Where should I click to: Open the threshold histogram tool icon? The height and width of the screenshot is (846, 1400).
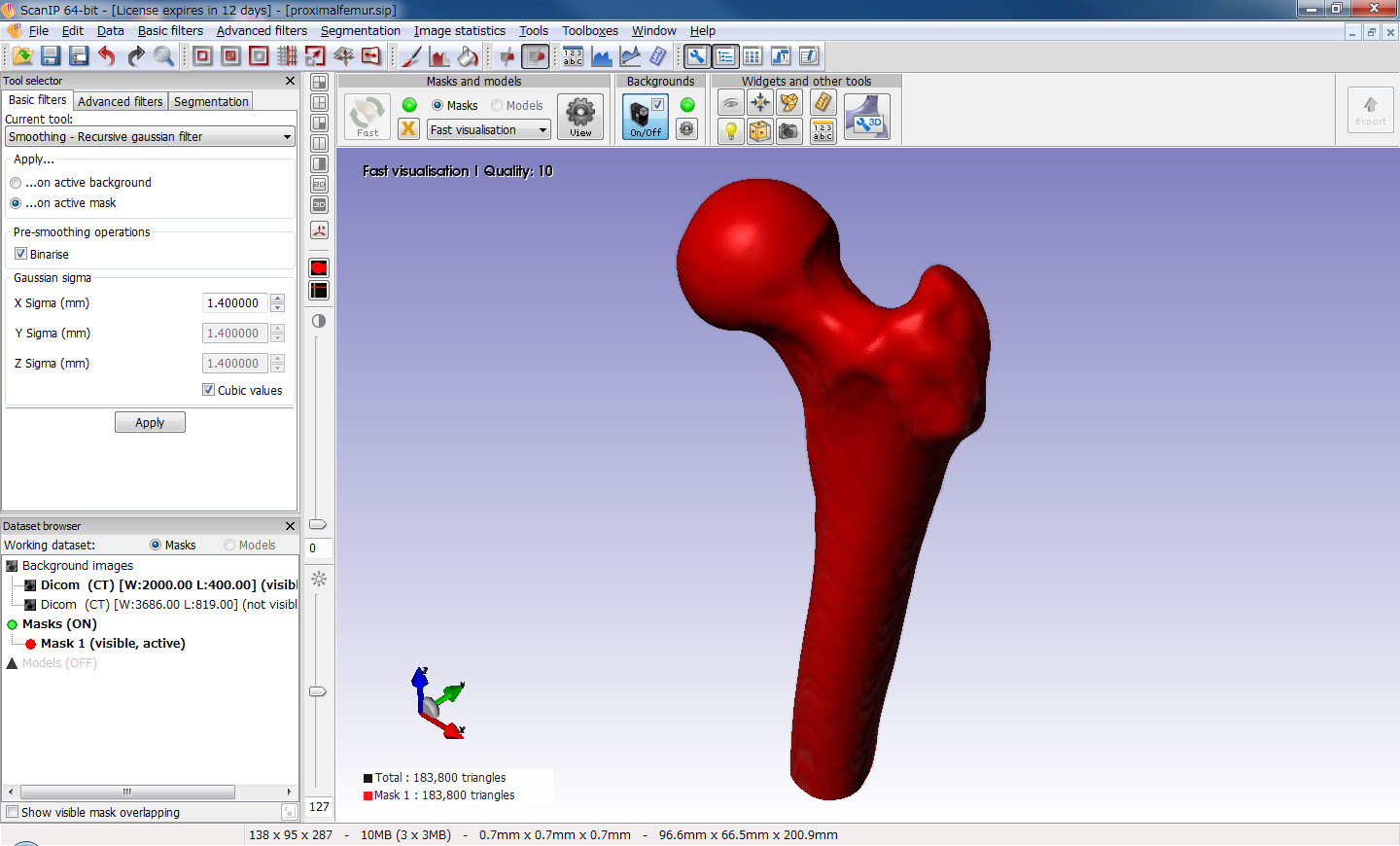click(439, 56)
